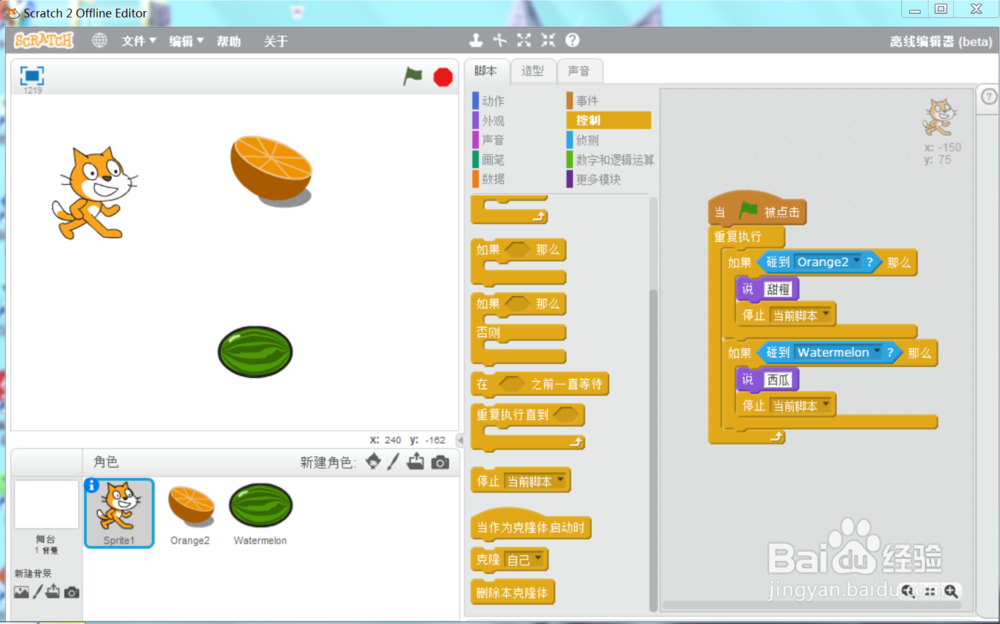Take new backdrop from camera icon
This screenshot has width=1000, height=624.
click(x=71, y=593)
